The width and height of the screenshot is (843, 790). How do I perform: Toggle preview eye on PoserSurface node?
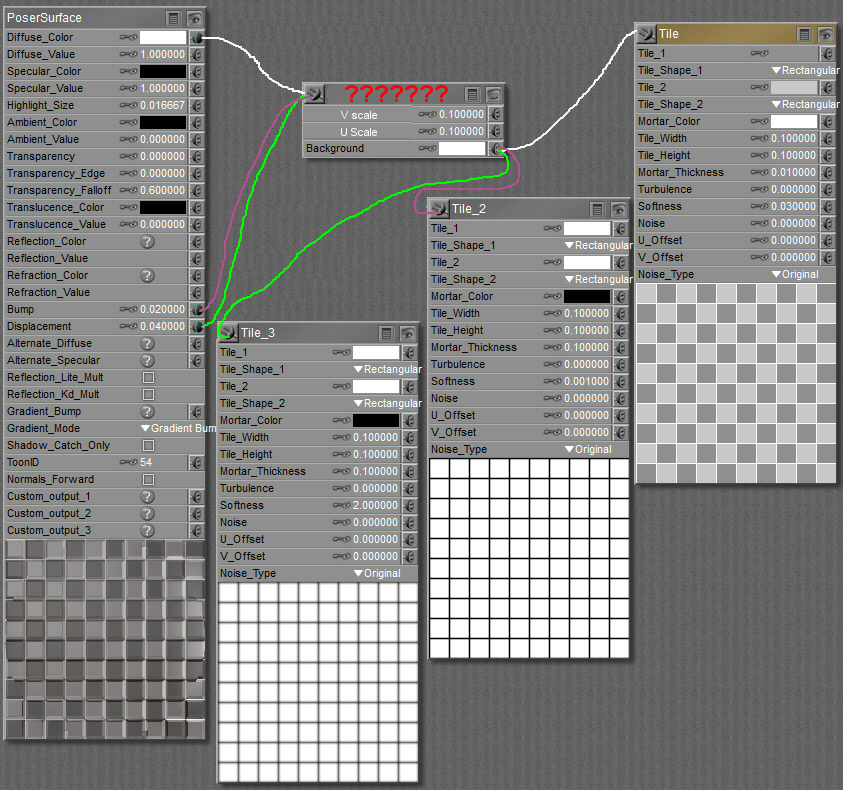195,19
